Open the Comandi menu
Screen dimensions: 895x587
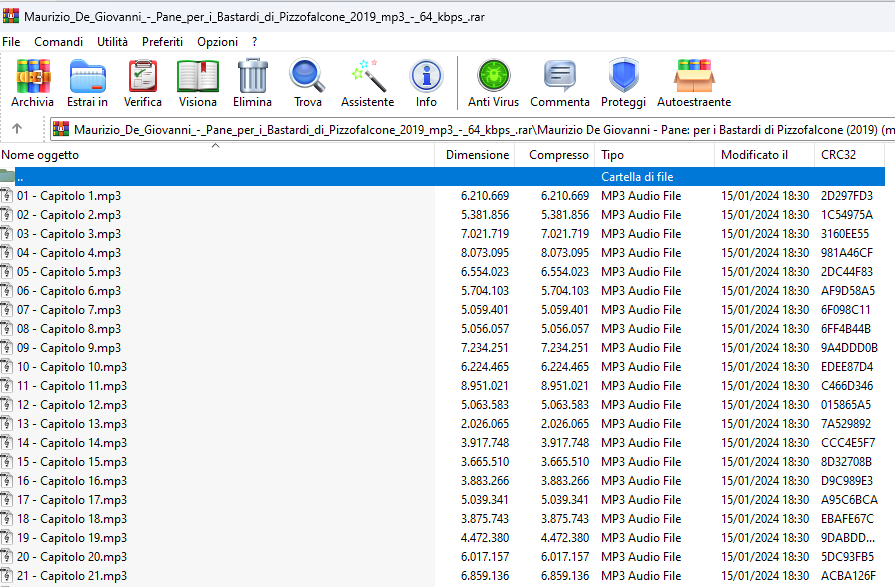[x=58, y=42]
